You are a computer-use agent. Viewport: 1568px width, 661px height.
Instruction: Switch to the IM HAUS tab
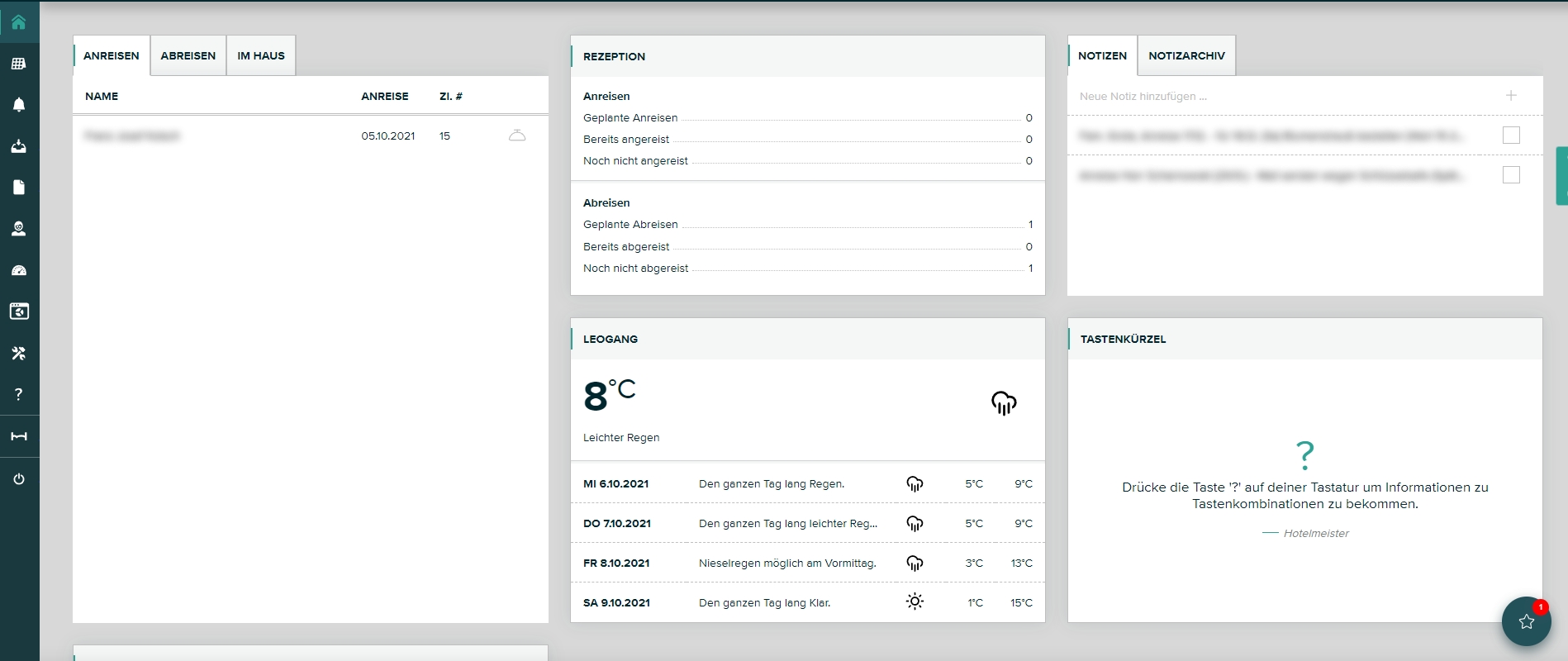(260, 55)
